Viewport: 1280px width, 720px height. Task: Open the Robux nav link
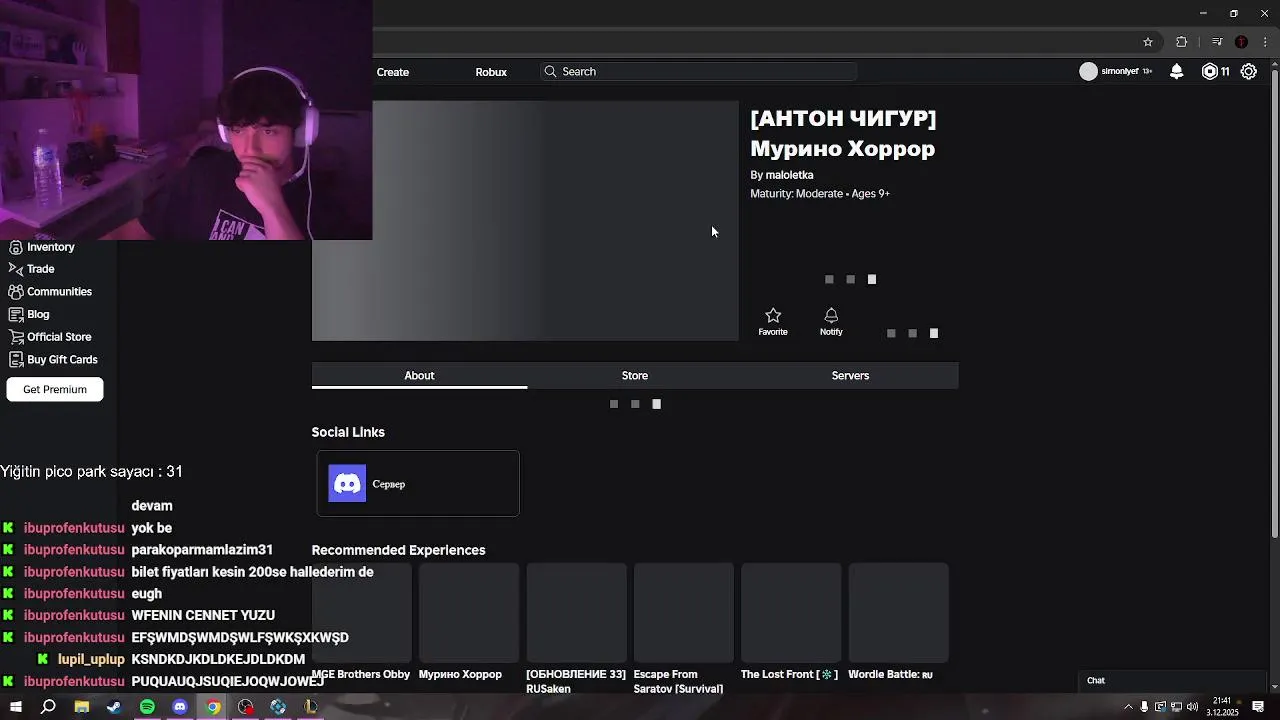(491, 72)
